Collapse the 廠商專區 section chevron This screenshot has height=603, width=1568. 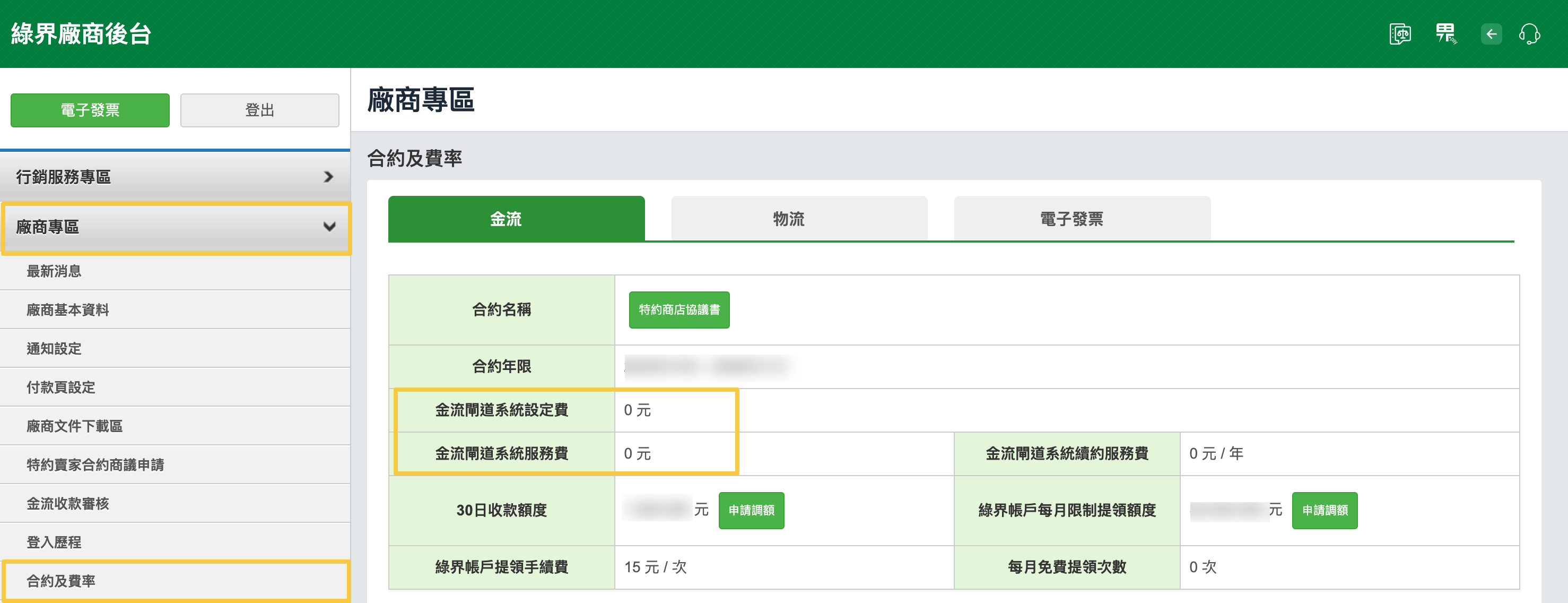click(x=329, y=227)
